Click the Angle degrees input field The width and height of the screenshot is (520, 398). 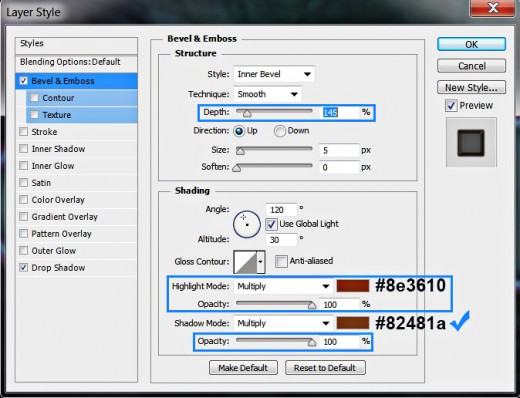coord(281,210)
